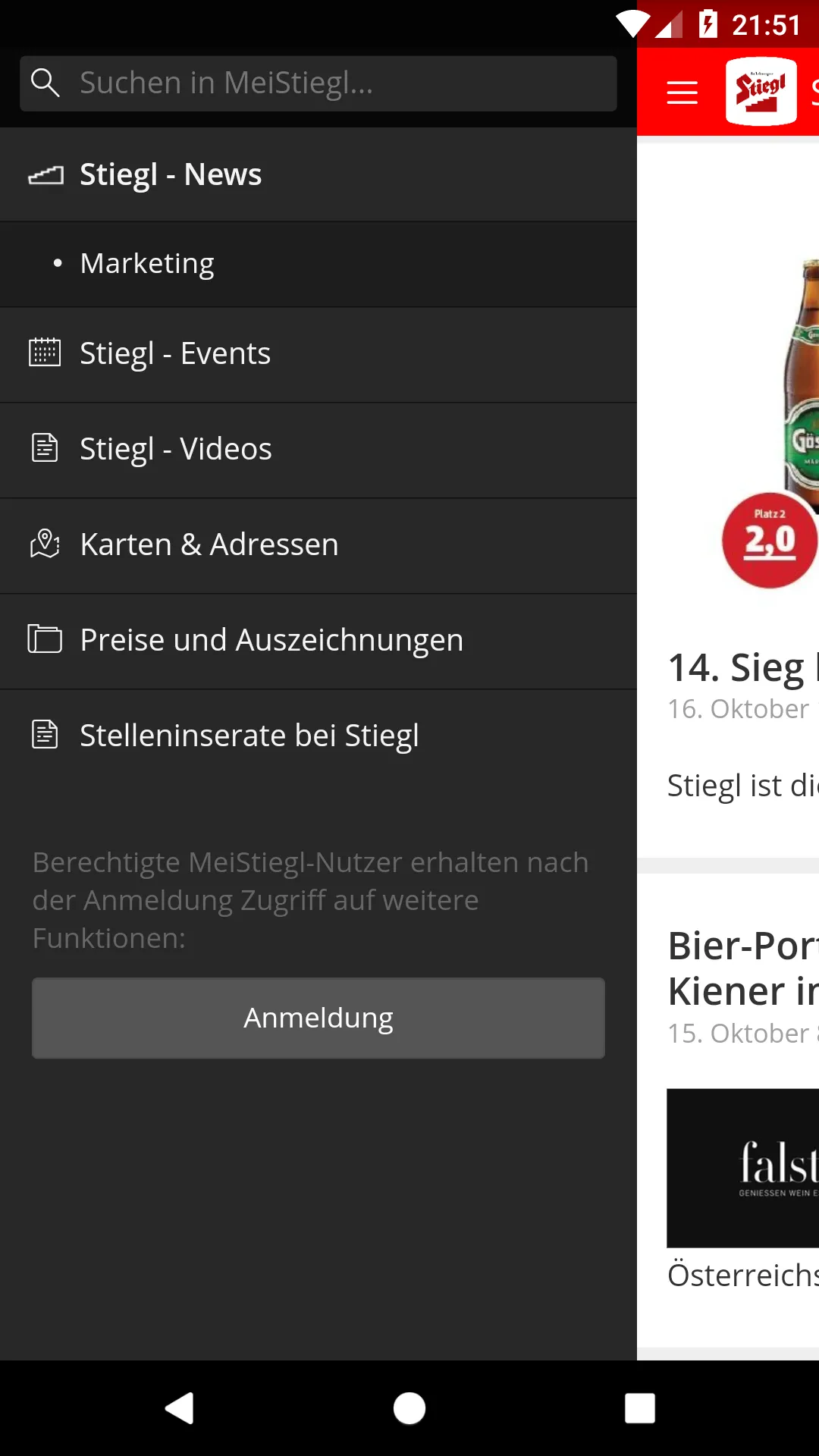
Task: Open the falstaff article thumbnail
Action: [x=743, y=1168]
